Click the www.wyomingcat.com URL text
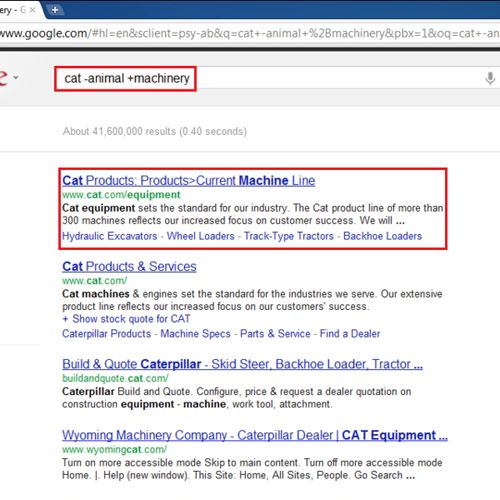The height and width of the screenshot is (500, 500). (x=114, y=449)
